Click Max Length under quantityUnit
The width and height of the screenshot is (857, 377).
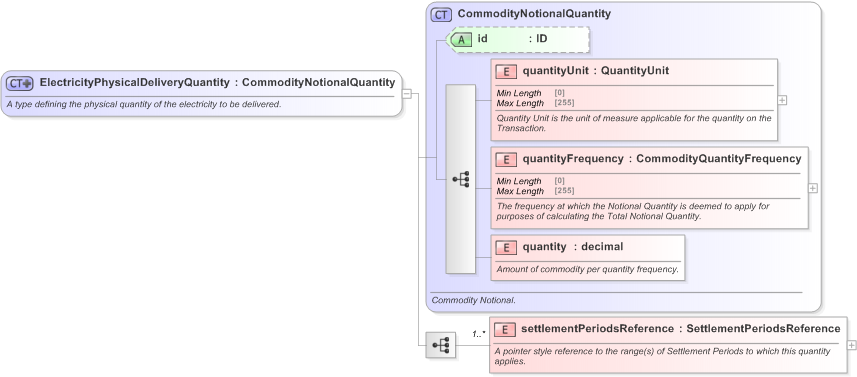pyautogui.click(x=520, y=103)
